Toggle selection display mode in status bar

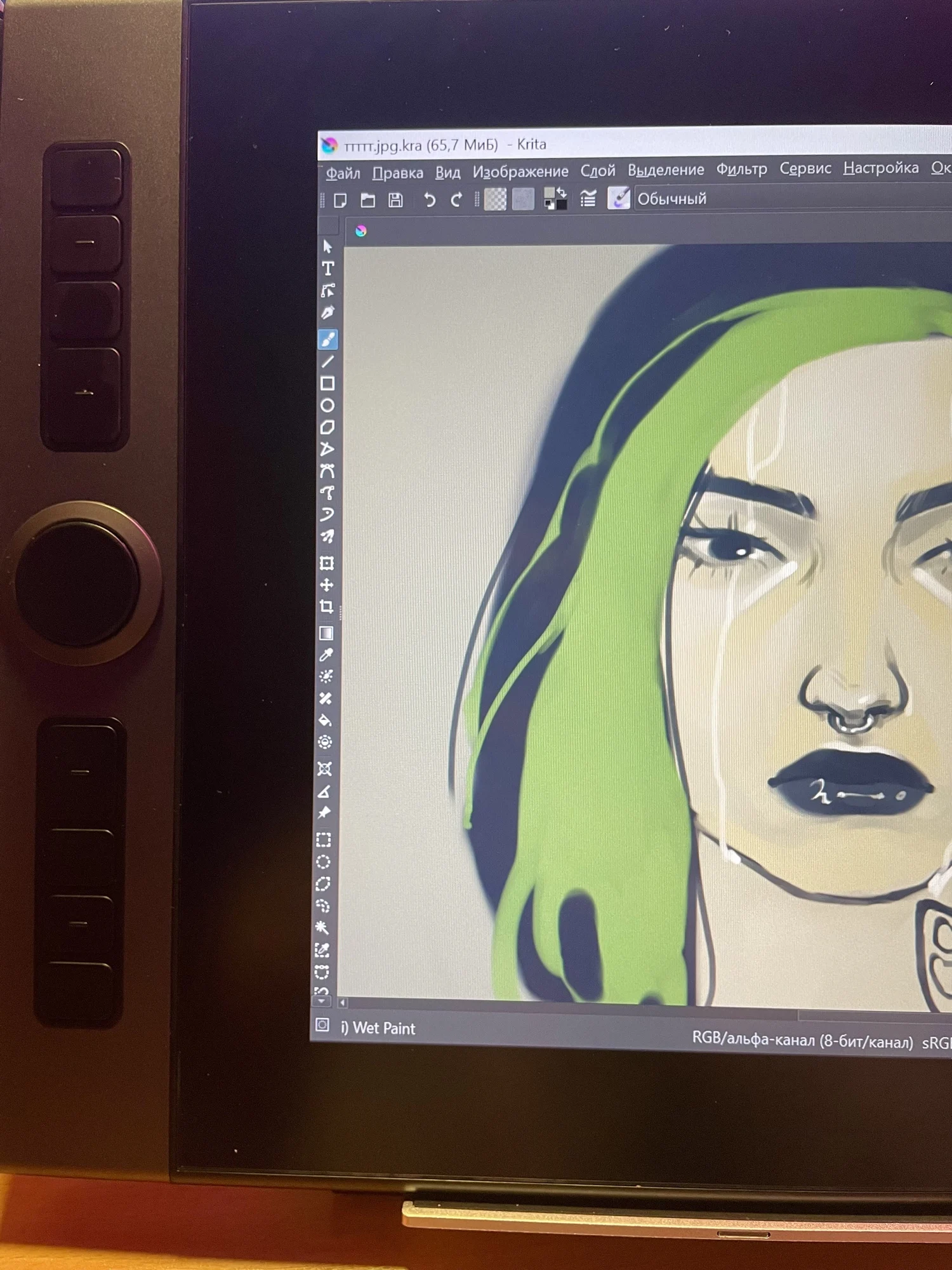(x=322, y=1025)
